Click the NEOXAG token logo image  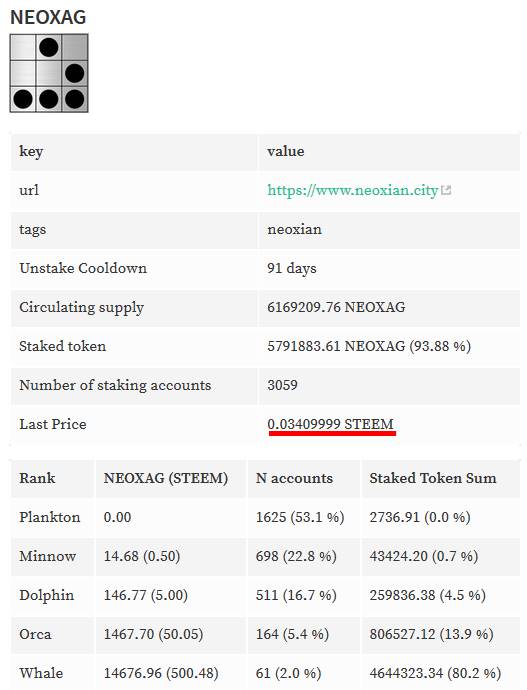[49, 73]
